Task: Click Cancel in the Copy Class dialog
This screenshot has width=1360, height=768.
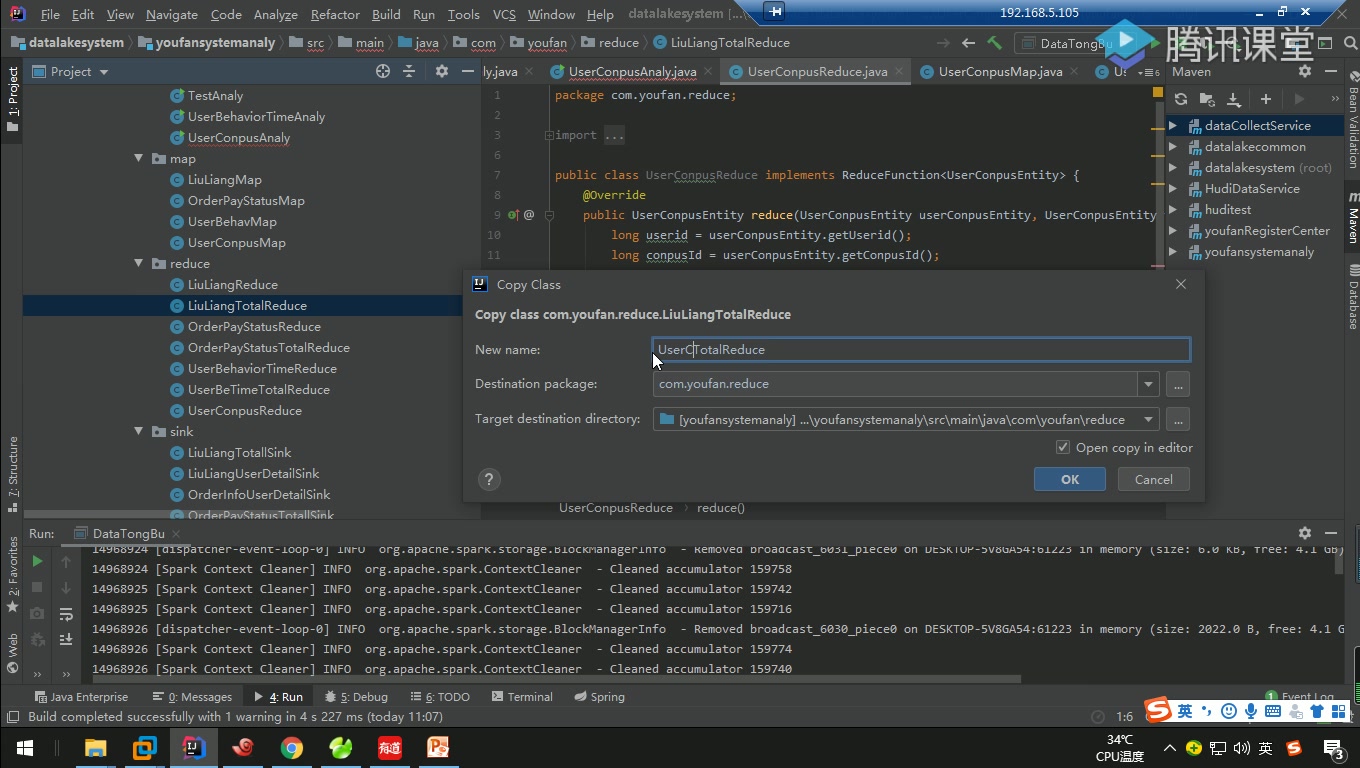Action: coord(1153,479)
